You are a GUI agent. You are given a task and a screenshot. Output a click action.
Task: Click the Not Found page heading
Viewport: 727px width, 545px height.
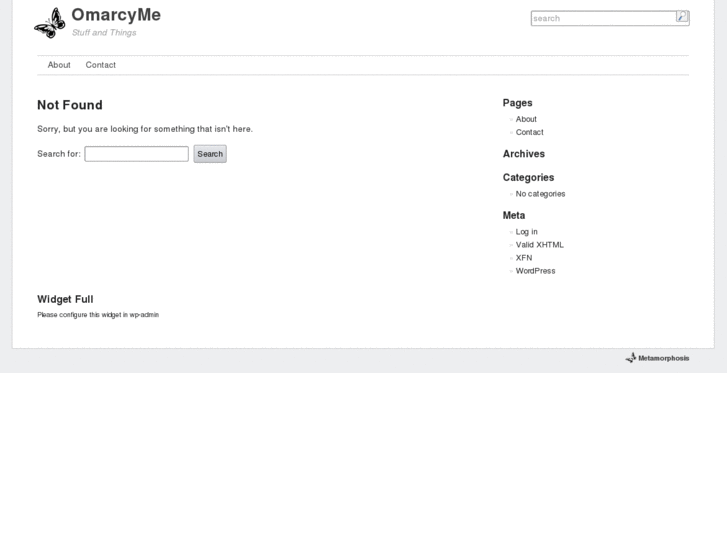(x=70, y=105)
